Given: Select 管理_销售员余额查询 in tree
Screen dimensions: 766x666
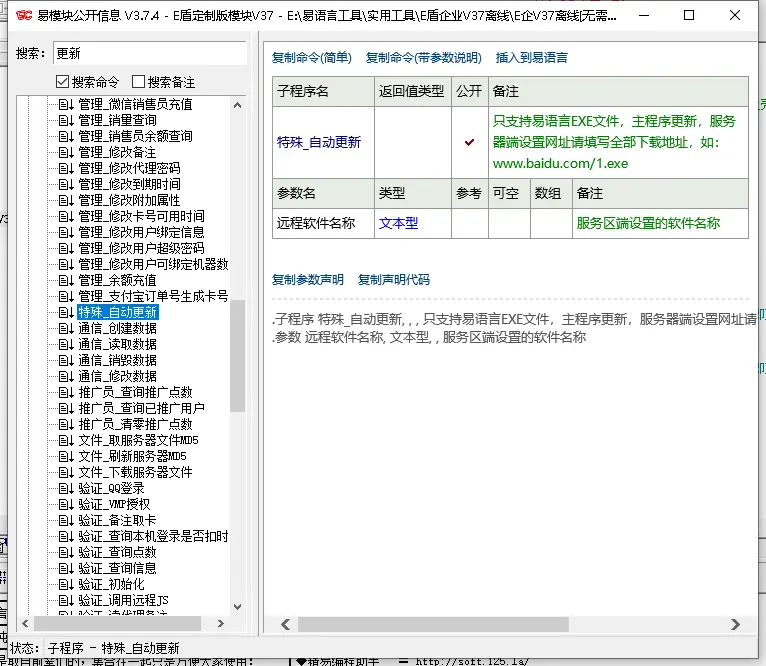Looking at the screenshot, I should point(135,136).
